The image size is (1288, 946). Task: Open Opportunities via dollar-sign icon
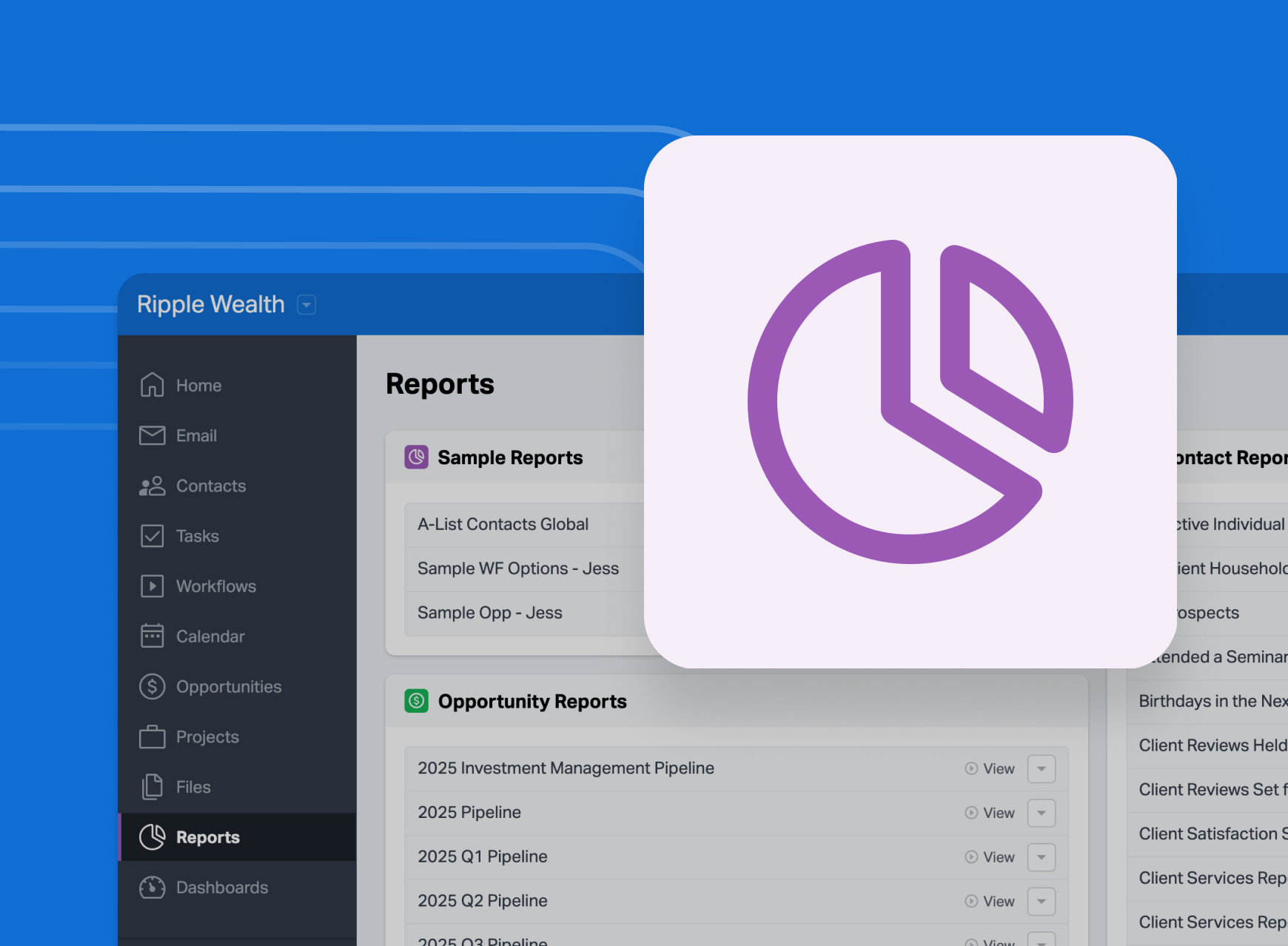point(152,686)
